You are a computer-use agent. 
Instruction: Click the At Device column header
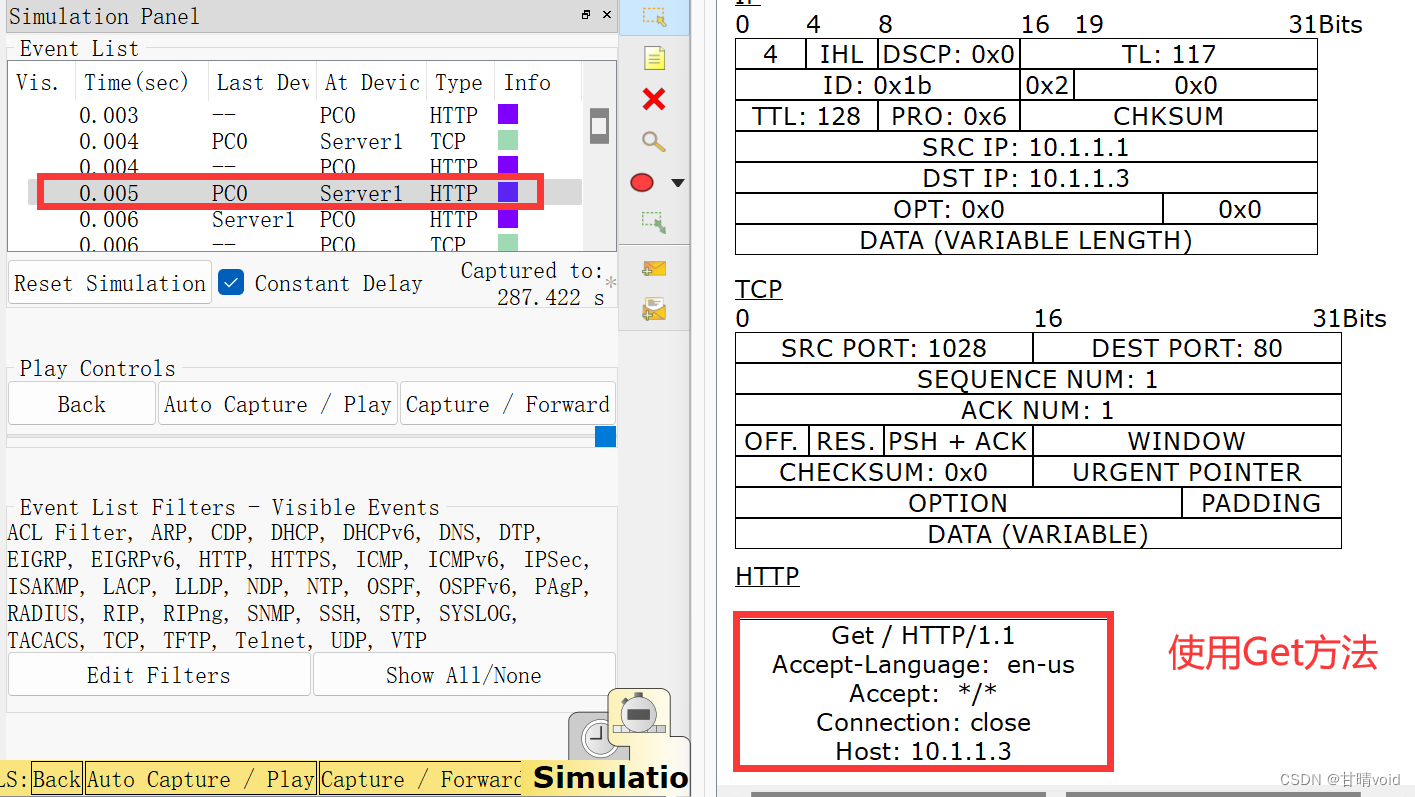371,82
